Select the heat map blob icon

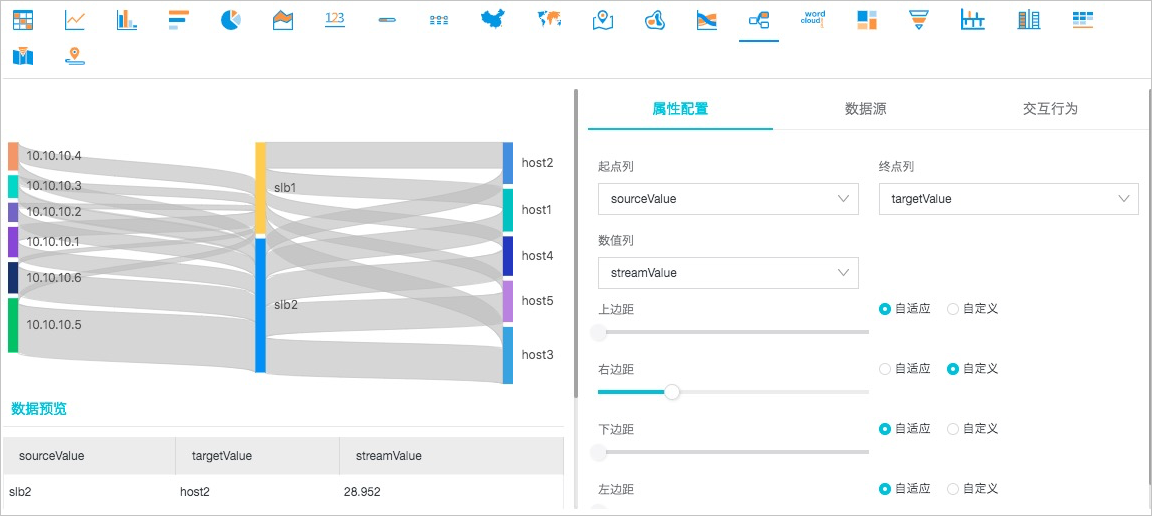coord(655,21)
